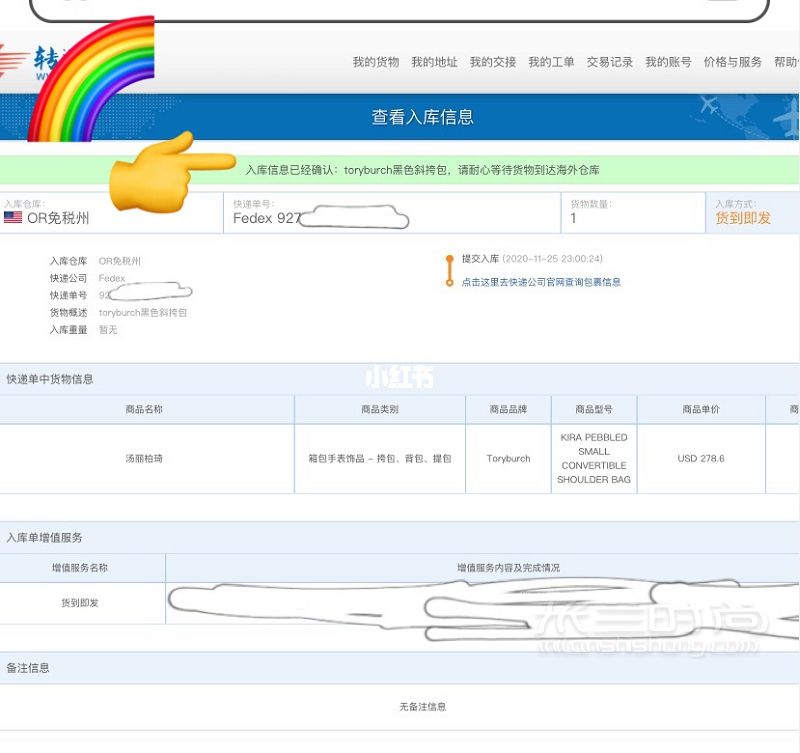Image resolution: width=800 pixels, height=753 pixels.
Task: Click the green confirmation notice banner
Action: click(399, 170)
